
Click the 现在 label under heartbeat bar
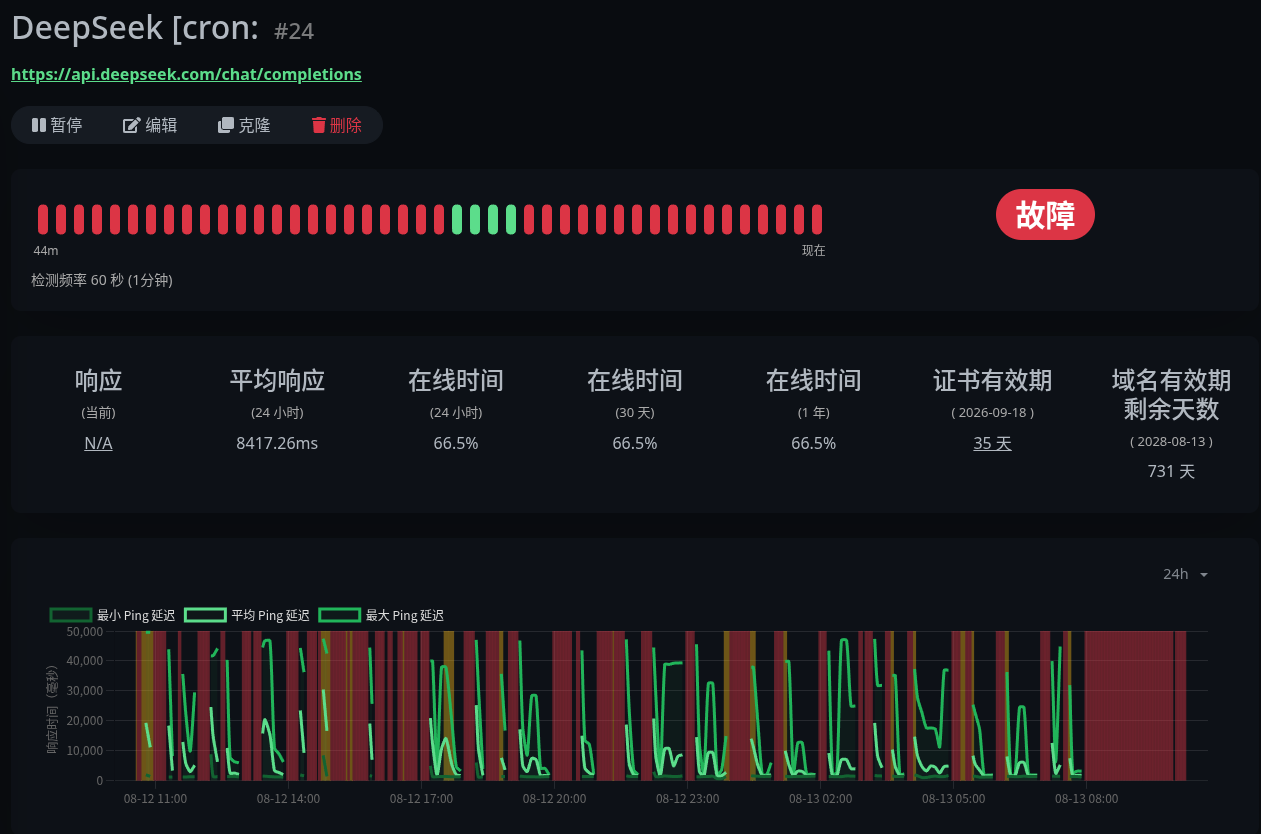(x=814, y=250)
